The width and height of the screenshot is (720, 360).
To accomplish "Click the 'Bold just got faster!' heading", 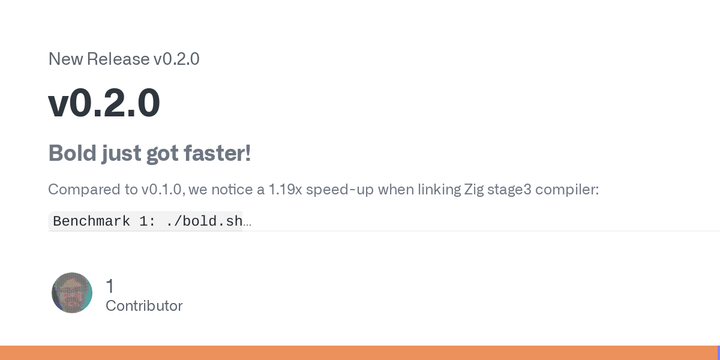I will click(150, 153).
